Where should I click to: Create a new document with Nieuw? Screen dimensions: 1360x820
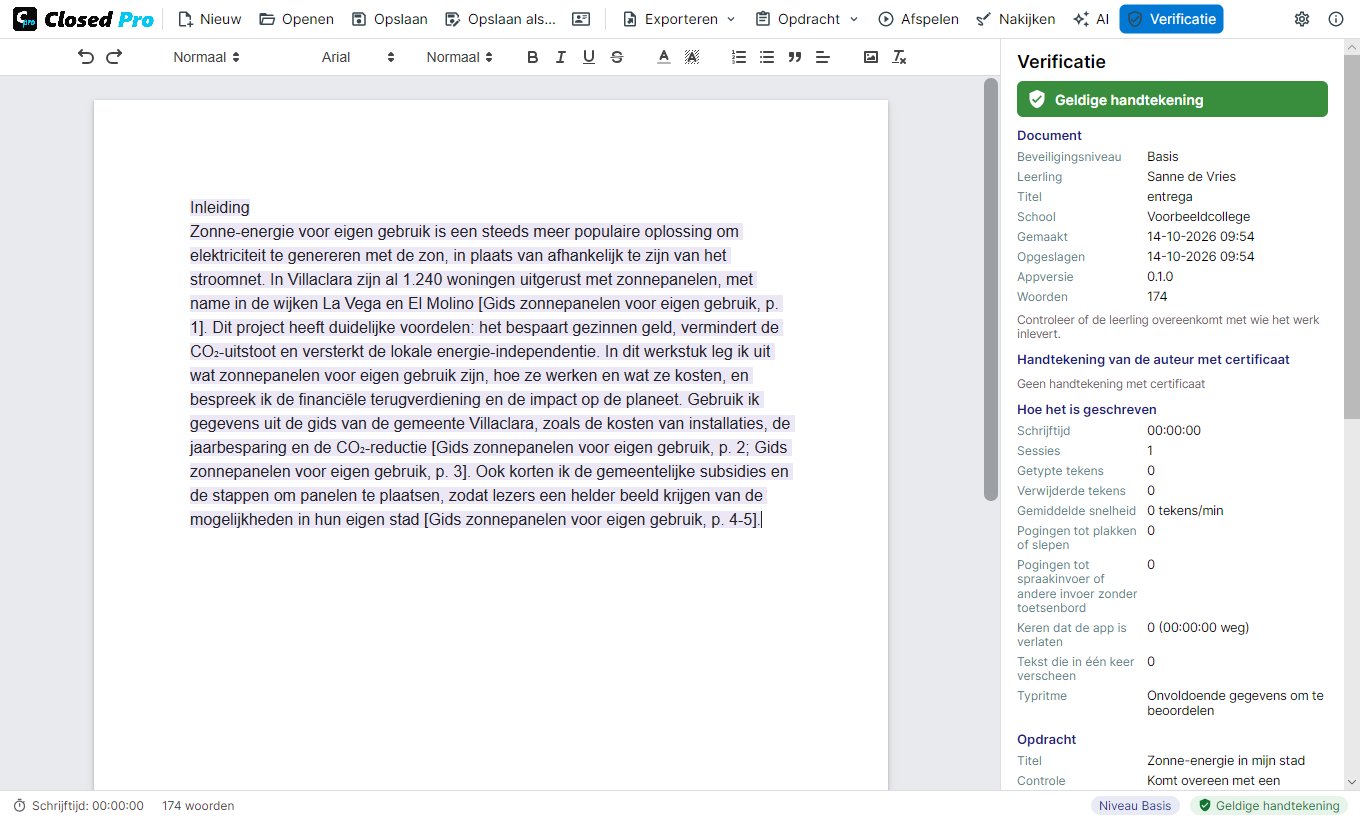pos(209,19)
